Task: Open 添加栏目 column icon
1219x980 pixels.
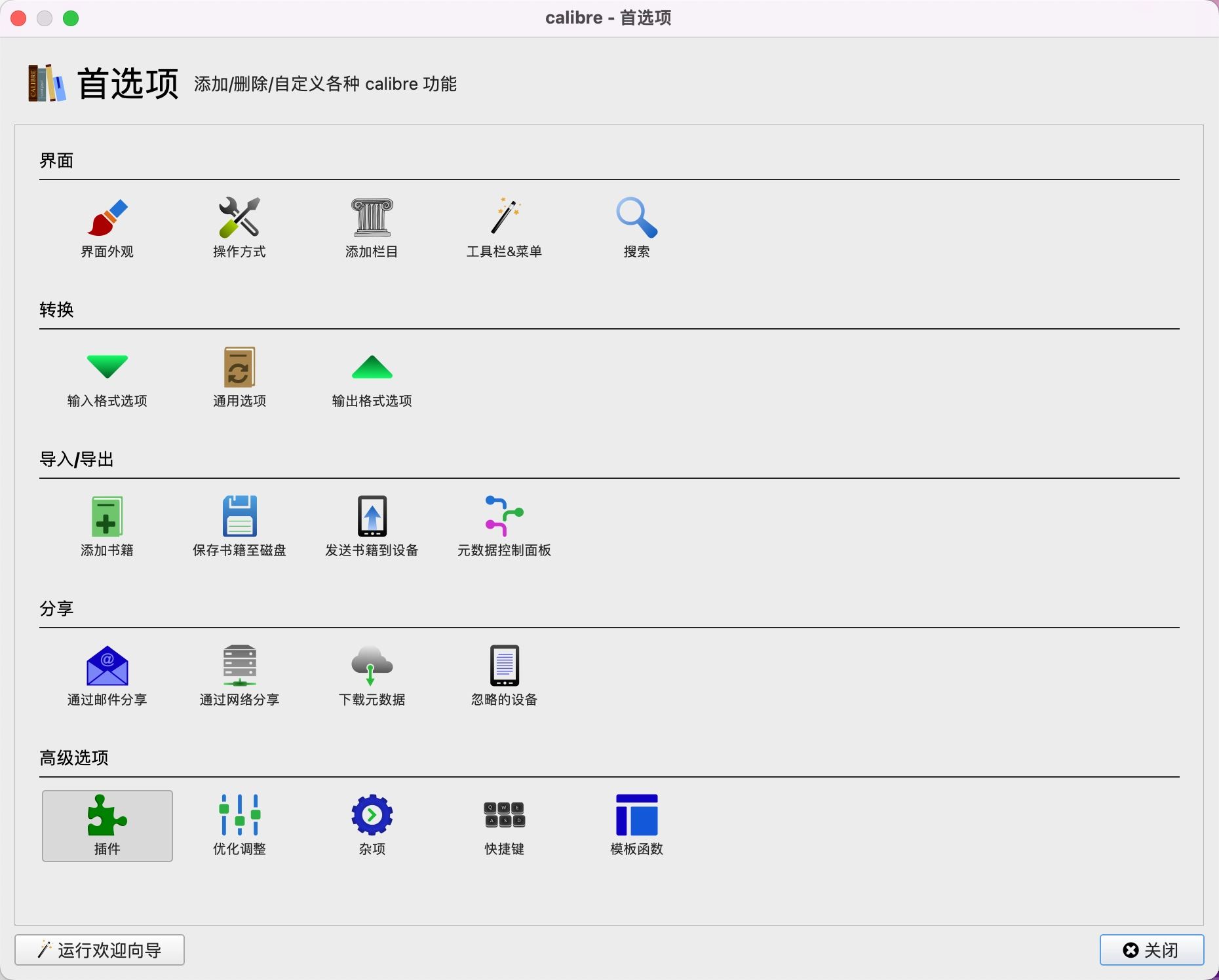Action: tap(372, 228)
